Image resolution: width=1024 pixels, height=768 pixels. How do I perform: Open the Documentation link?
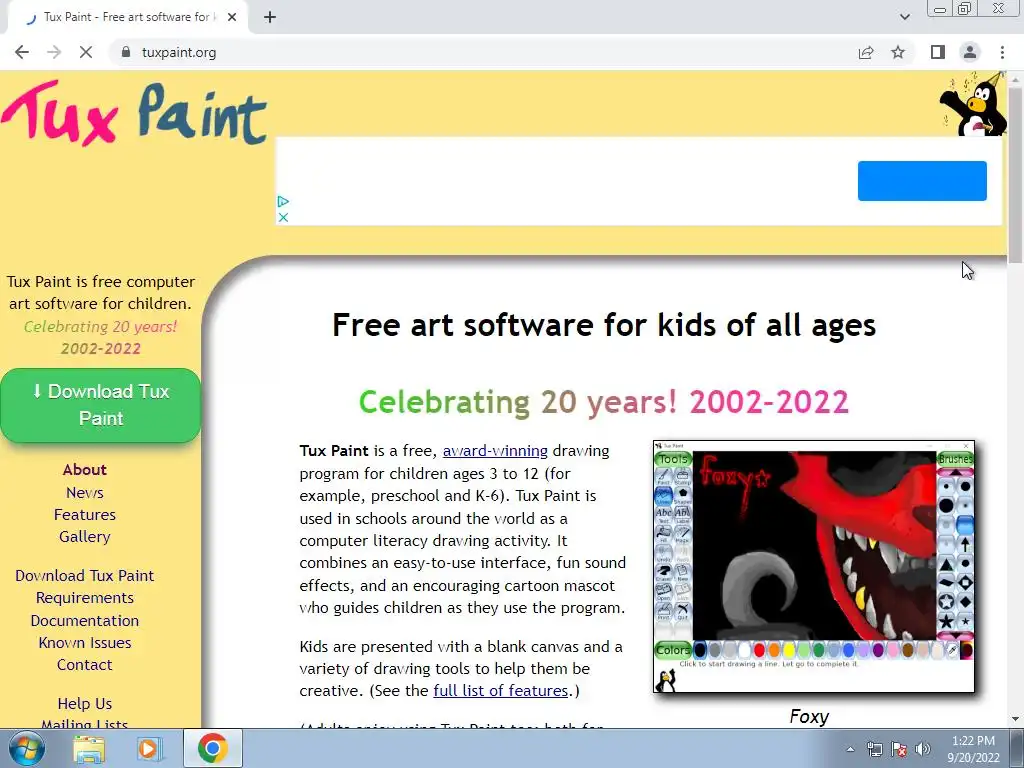point(85,620)
